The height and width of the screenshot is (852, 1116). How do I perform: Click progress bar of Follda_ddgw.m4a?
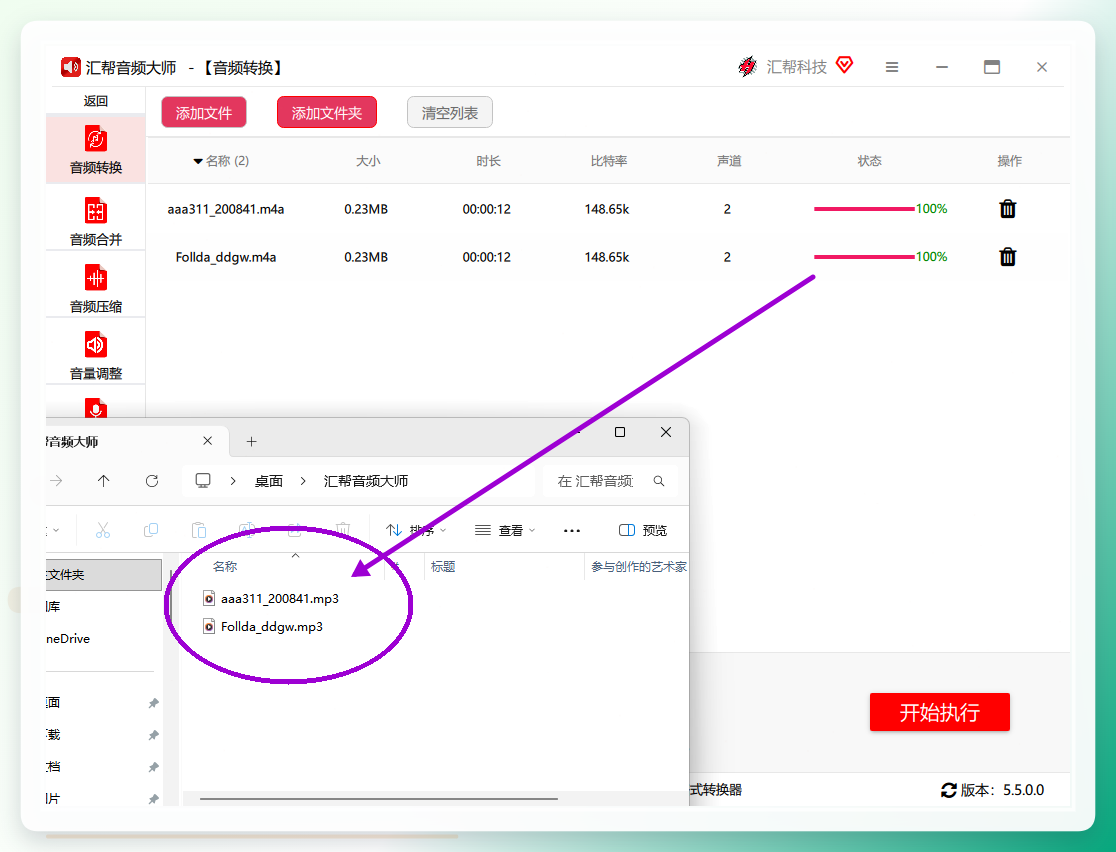pyautogui.click(x=864, y=256)
